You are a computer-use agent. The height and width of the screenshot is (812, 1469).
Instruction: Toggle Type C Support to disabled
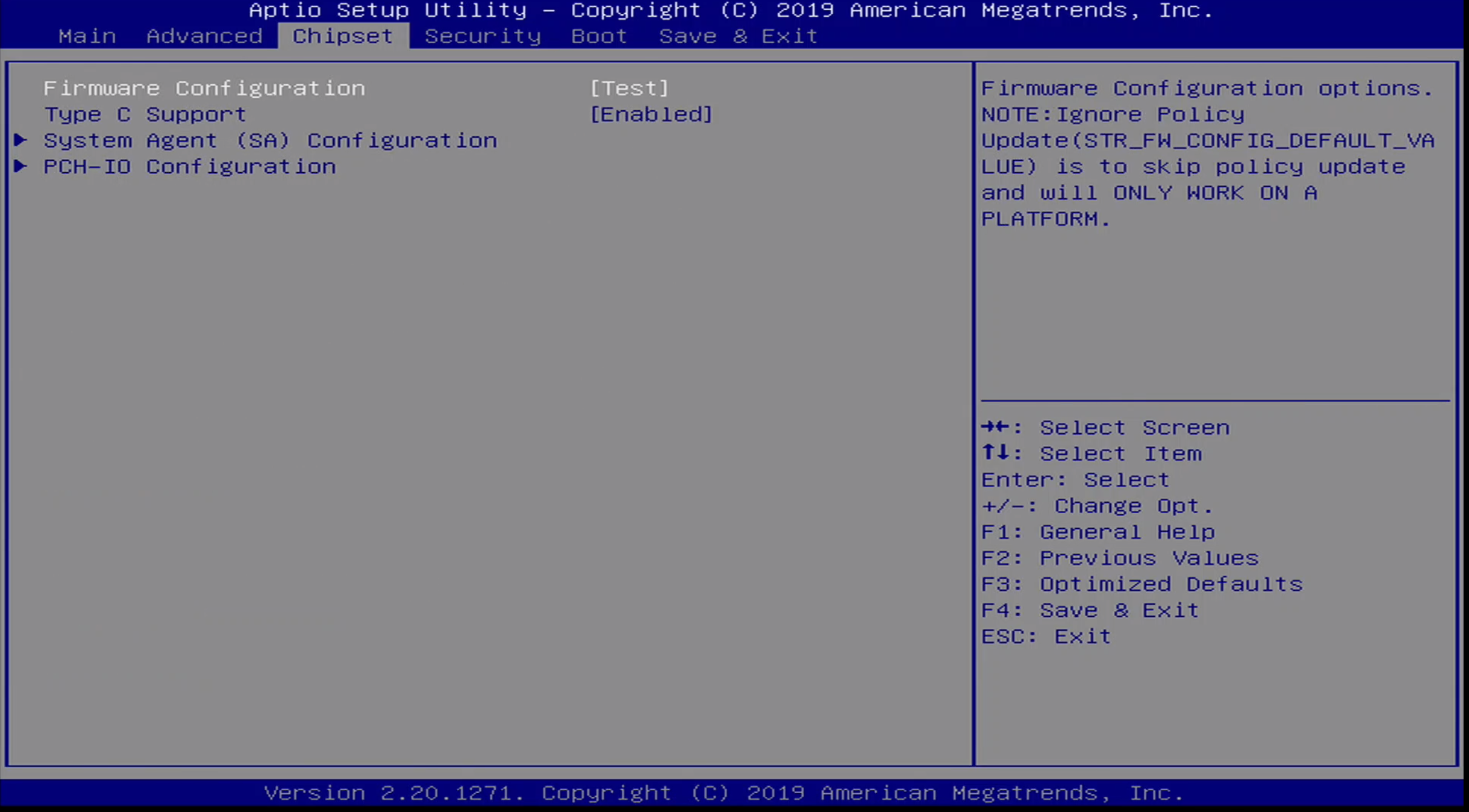click(x=651, y=114)
